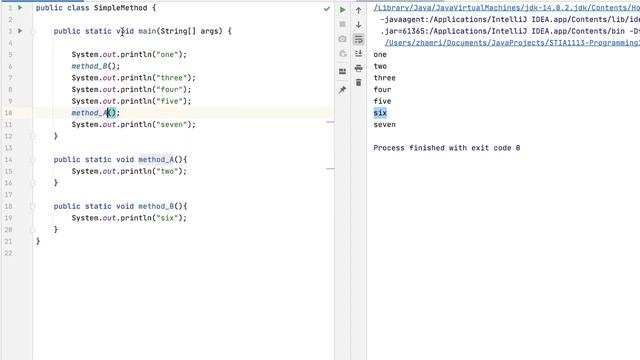Click method_B declaration on line 18
640x360 pixels.
(156, 206)
